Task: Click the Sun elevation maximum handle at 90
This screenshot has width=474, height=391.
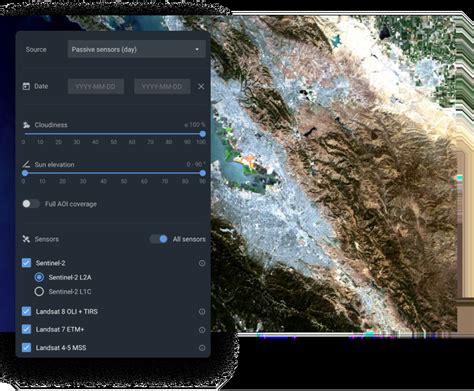Action: [x=203, y=173]
